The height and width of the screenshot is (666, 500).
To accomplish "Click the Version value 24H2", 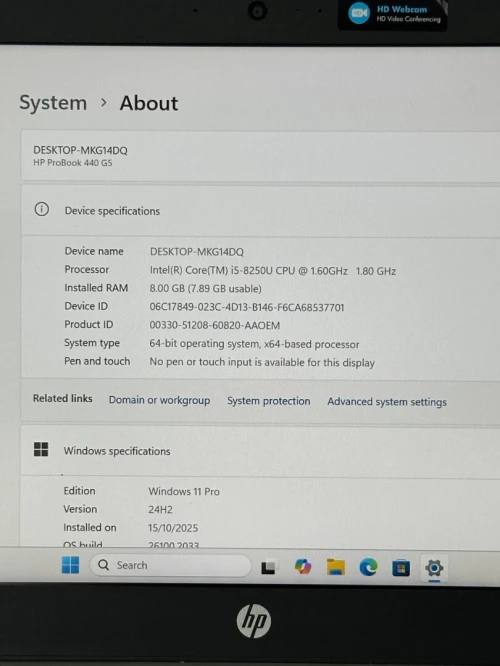I will (160, 510).
